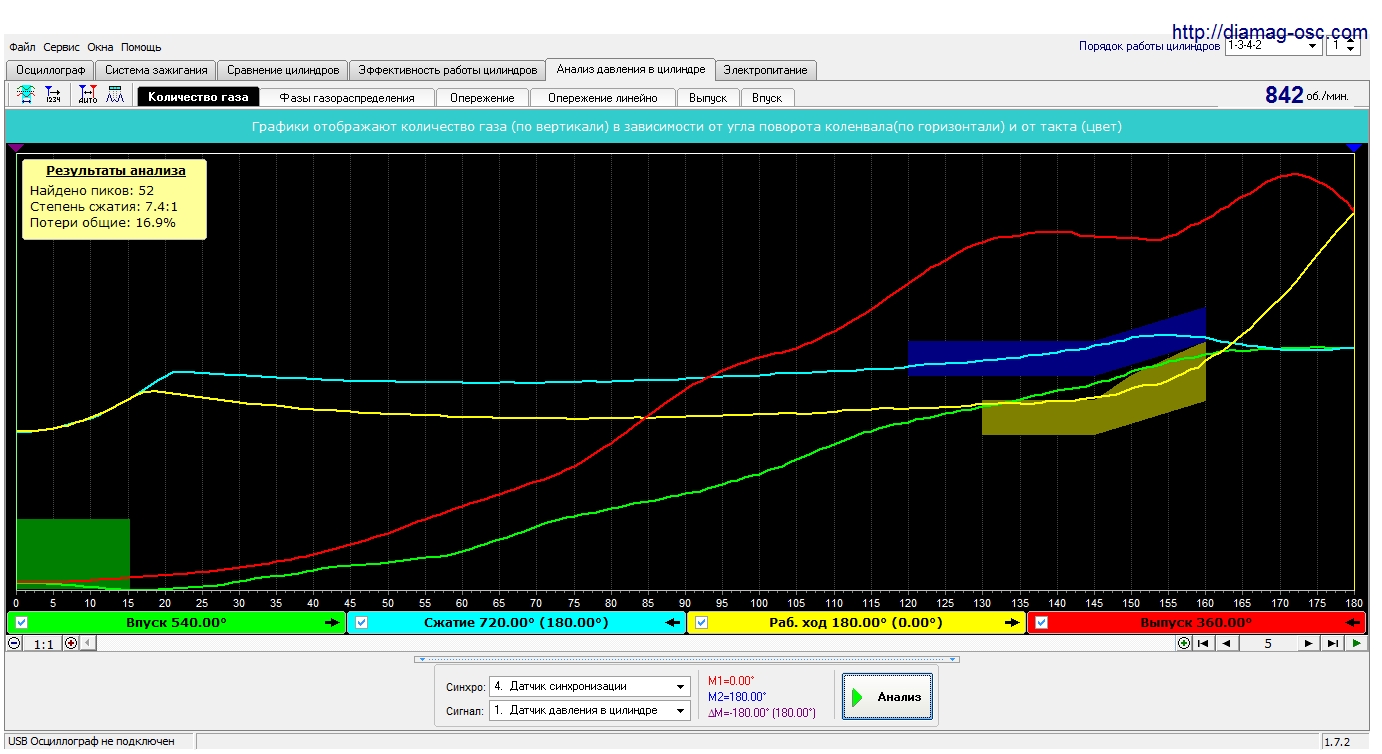Screen dimensions: 1382x754
Task: Click the 'Потери общие: 16.9%' line
Action: pyautogui.click(x=103, y=222)
